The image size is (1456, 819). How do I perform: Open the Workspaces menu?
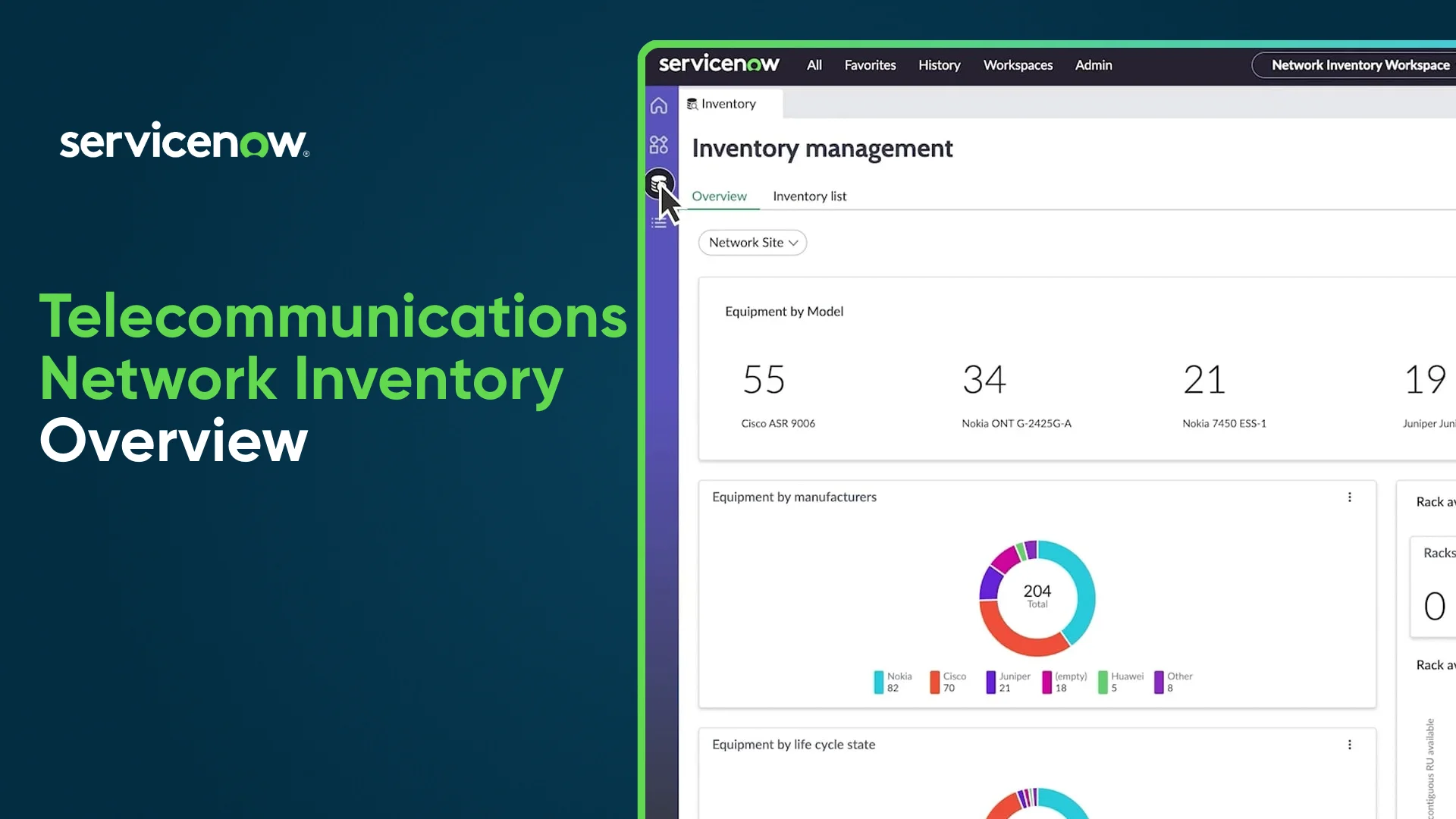pos(1018,65)
